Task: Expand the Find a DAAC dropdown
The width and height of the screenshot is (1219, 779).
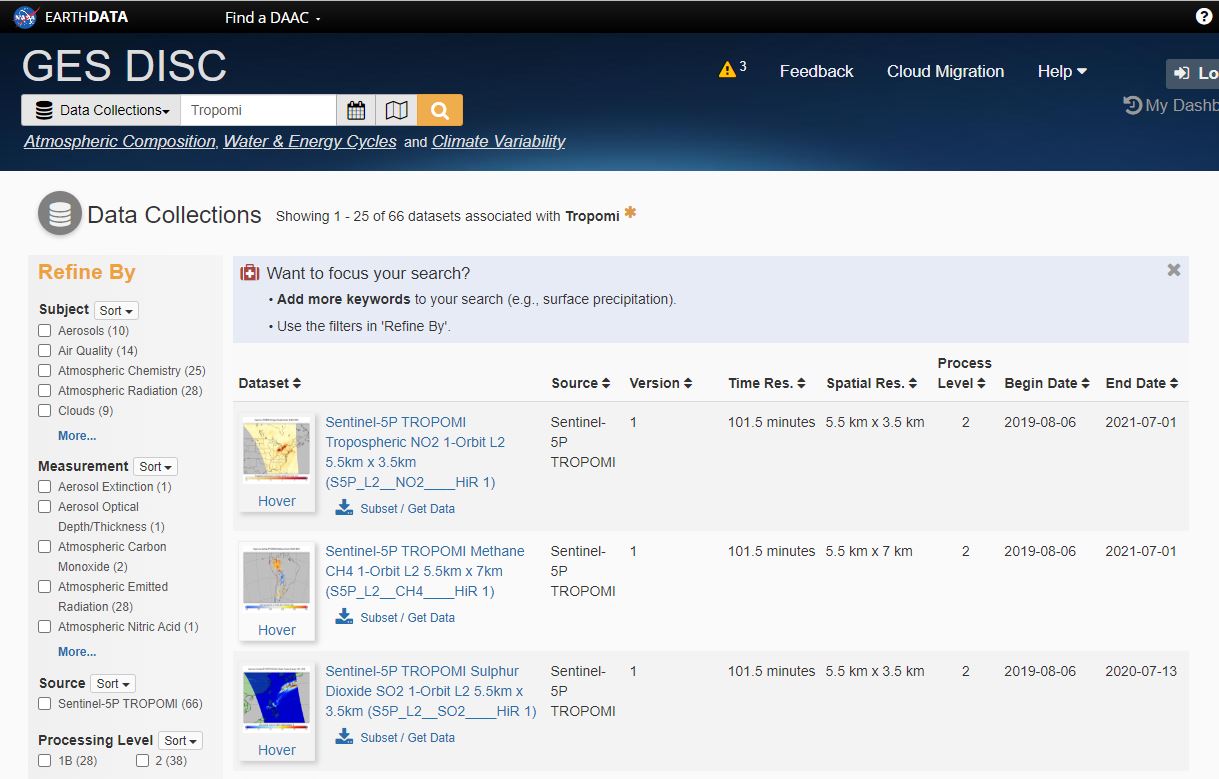Action: 272,18
